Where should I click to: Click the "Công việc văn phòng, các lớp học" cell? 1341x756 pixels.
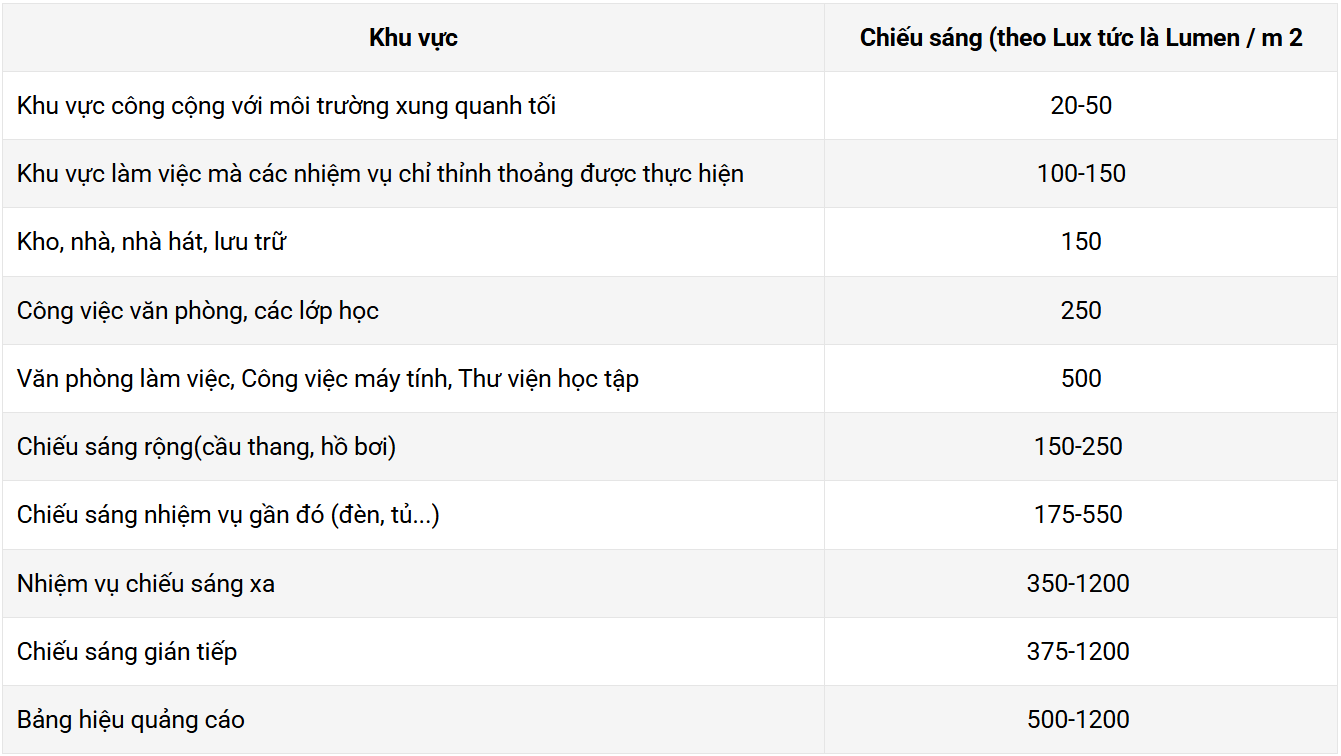pos(198,310)
